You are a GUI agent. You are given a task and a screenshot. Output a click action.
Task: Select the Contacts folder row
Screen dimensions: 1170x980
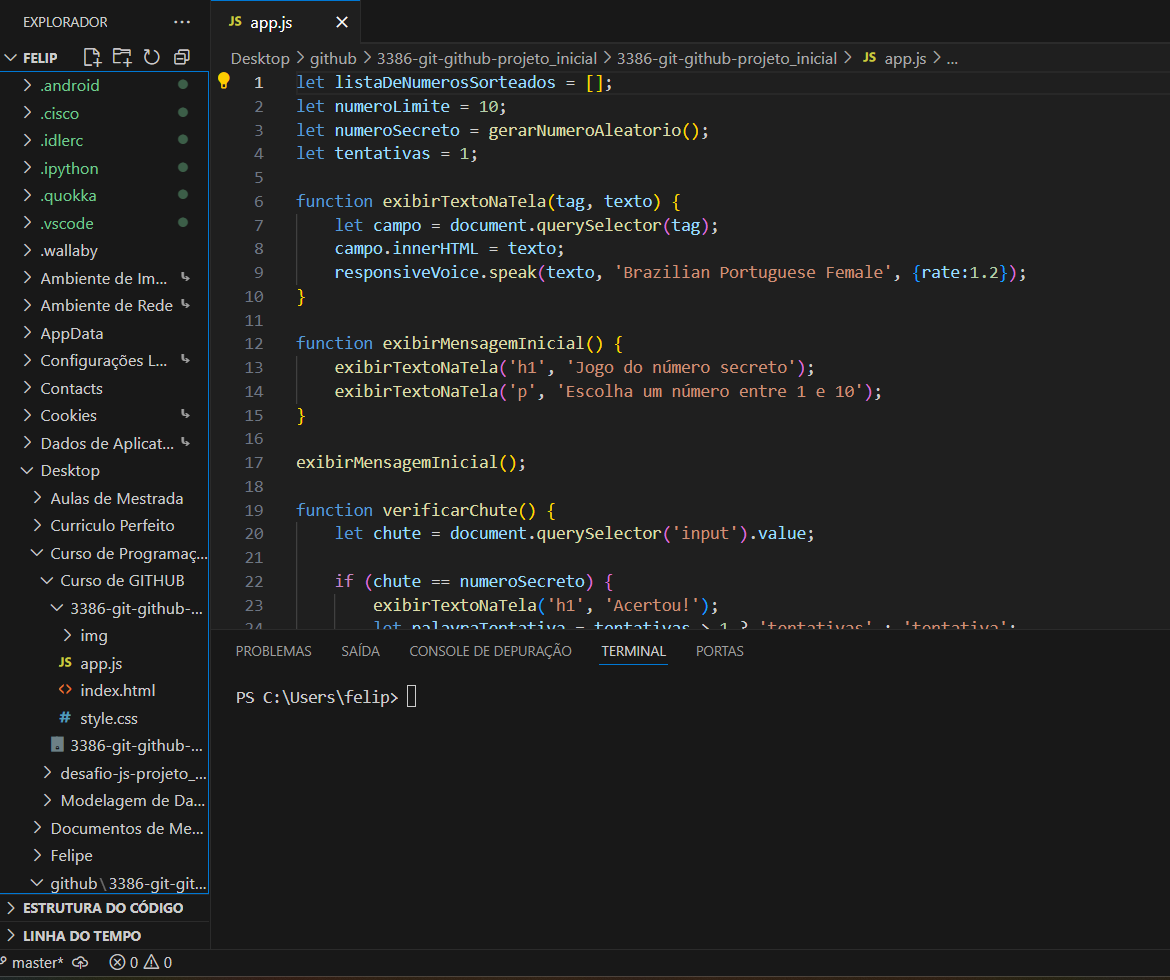click(x=104, y=388)
